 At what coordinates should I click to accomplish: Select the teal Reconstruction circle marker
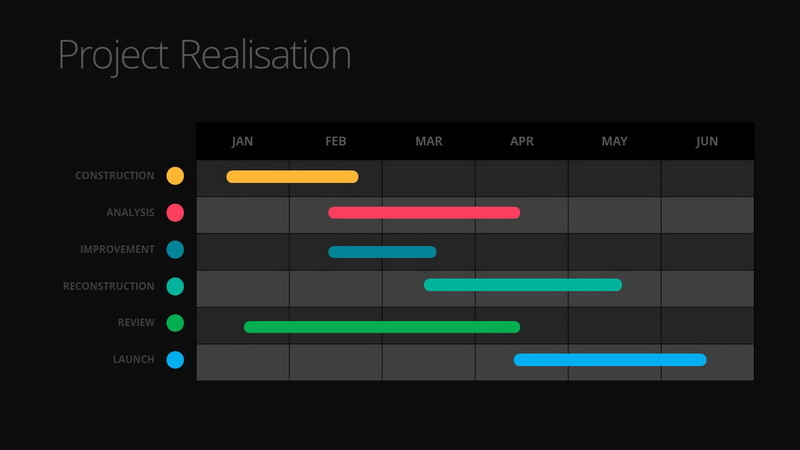coord(175,286)
